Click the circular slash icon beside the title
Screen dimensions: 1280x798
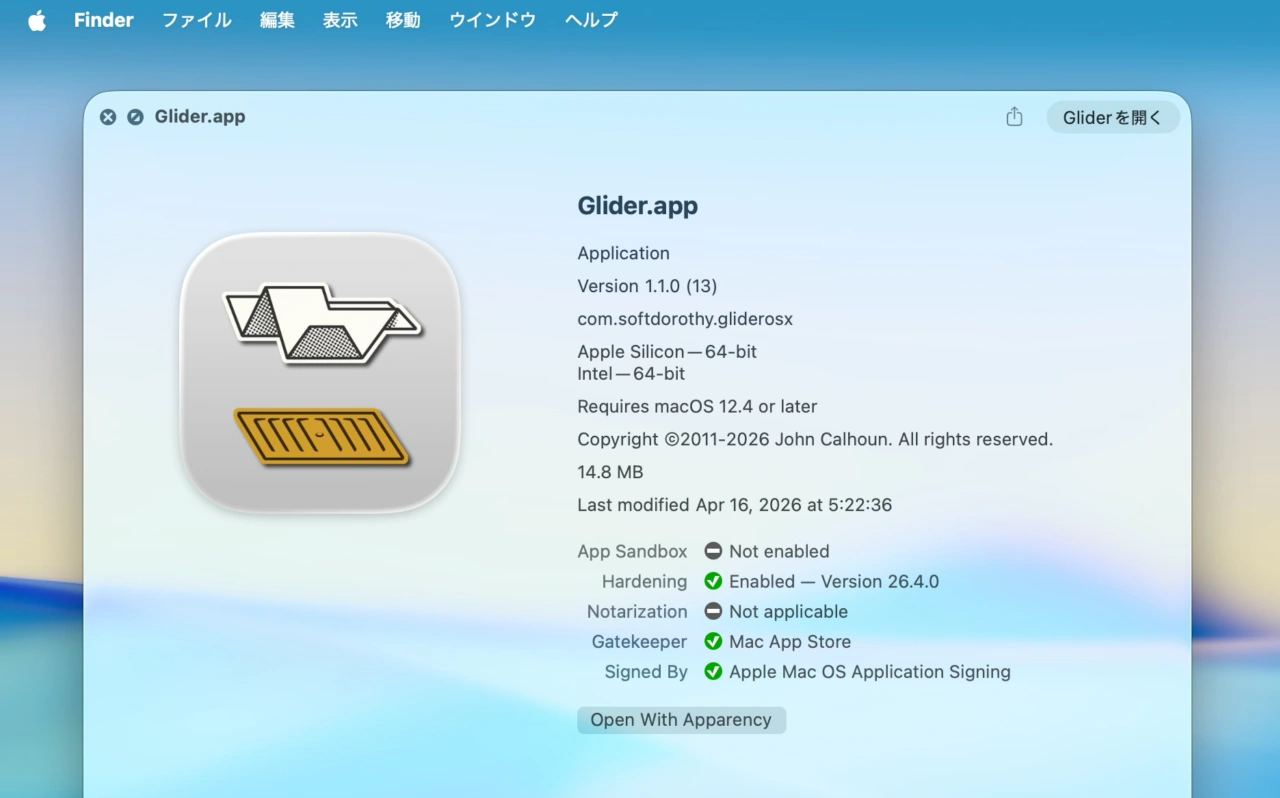point(135,117)
